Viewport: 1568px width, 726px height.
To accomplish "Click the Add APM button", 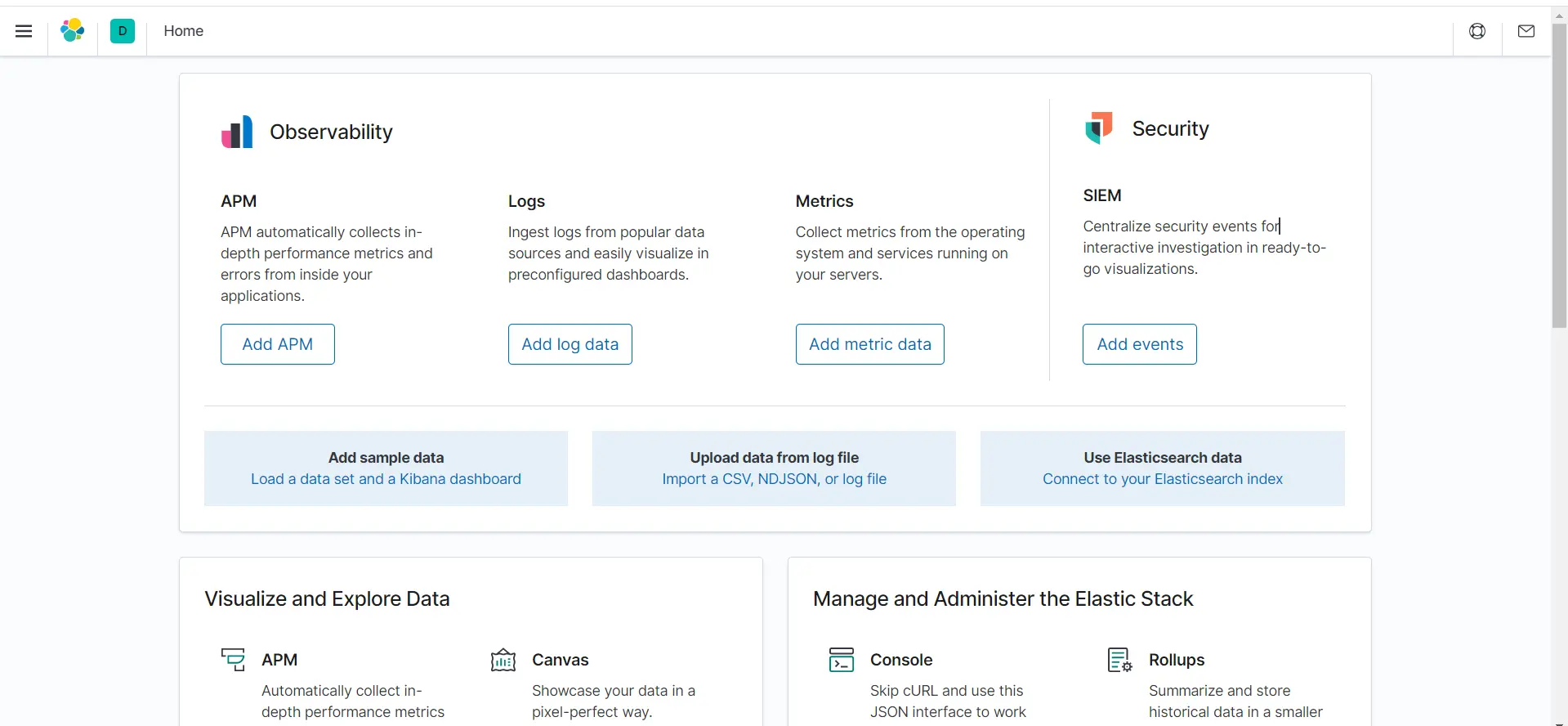I will 278,344.
